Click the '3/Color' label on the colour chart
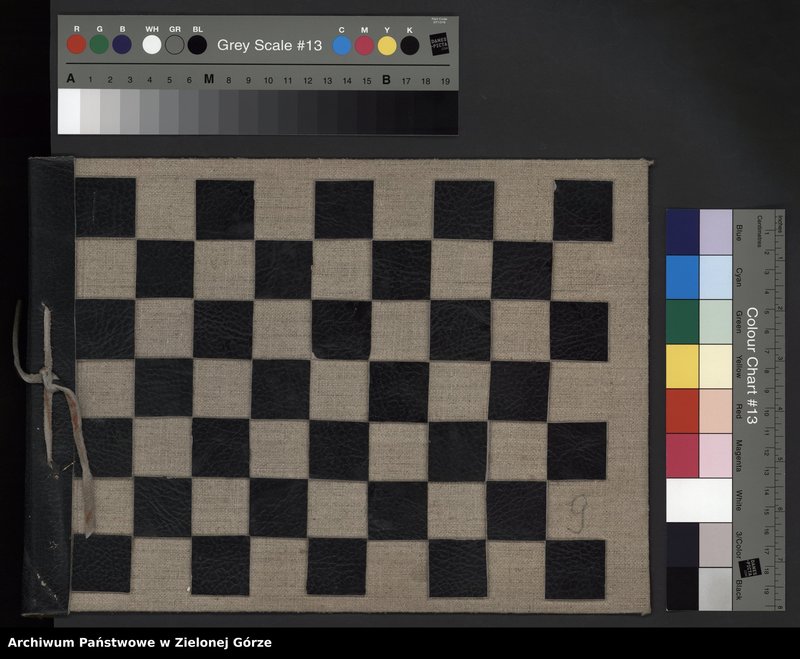Screen dimensions: 800x659 tap(738, 545)
